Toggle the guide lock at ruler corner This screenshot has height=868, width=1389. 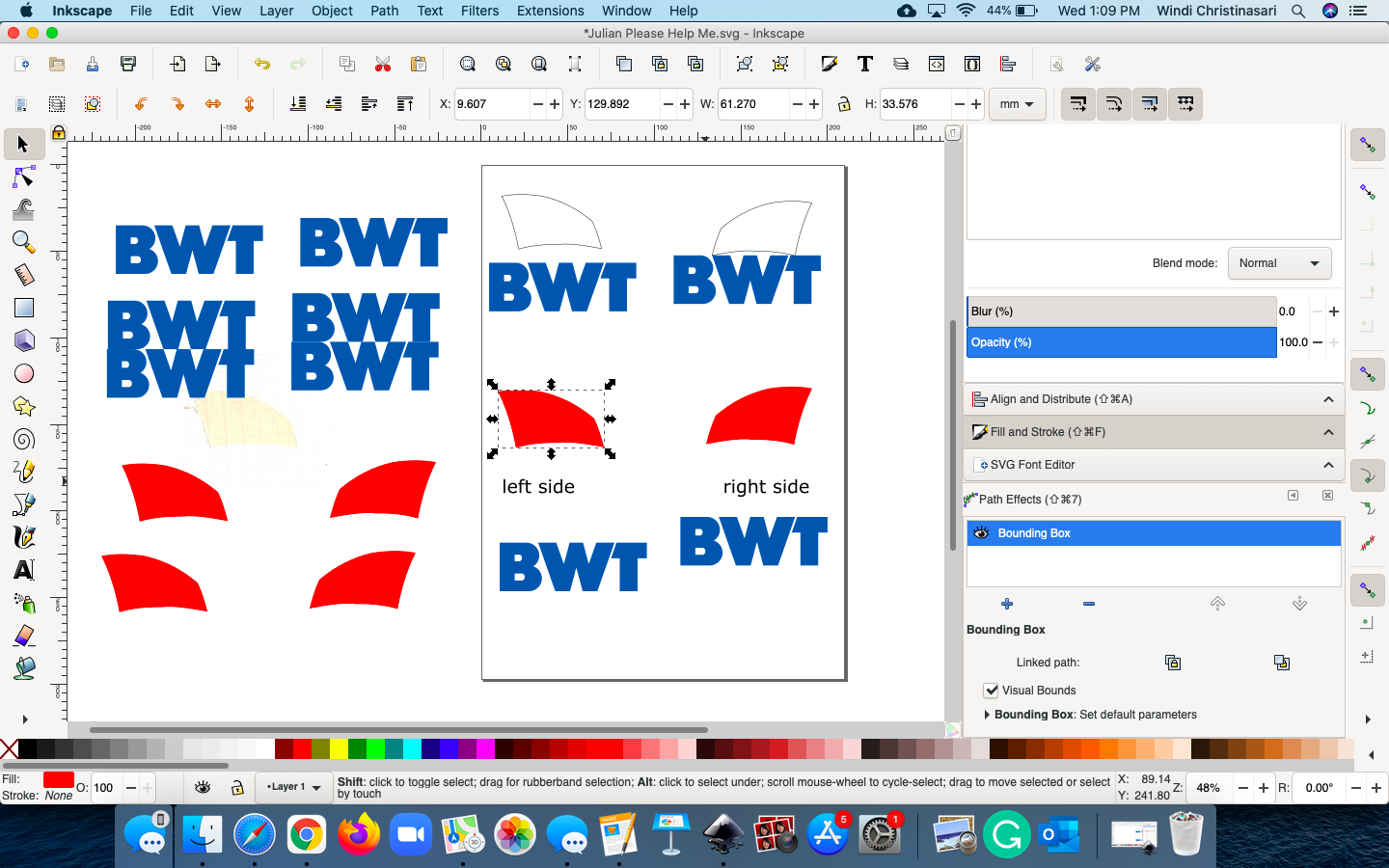click(59, 133)
